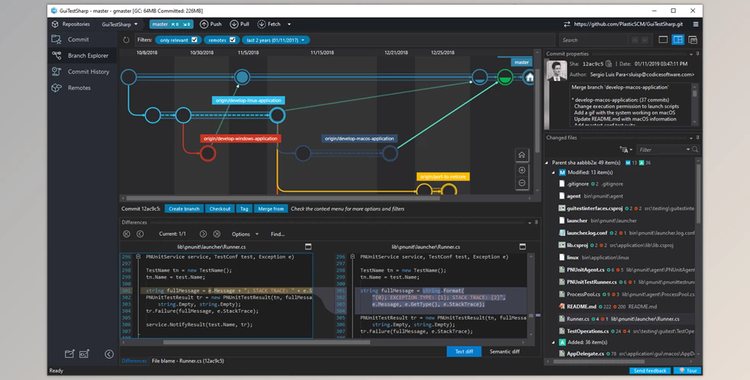Go to the previous difference
Image resolution: width=750 pixels, height=380 pixels.
[140, 234]
